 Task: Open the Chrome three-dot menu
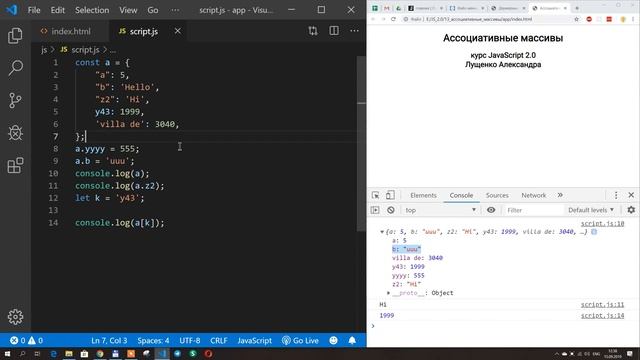(633, 19)
